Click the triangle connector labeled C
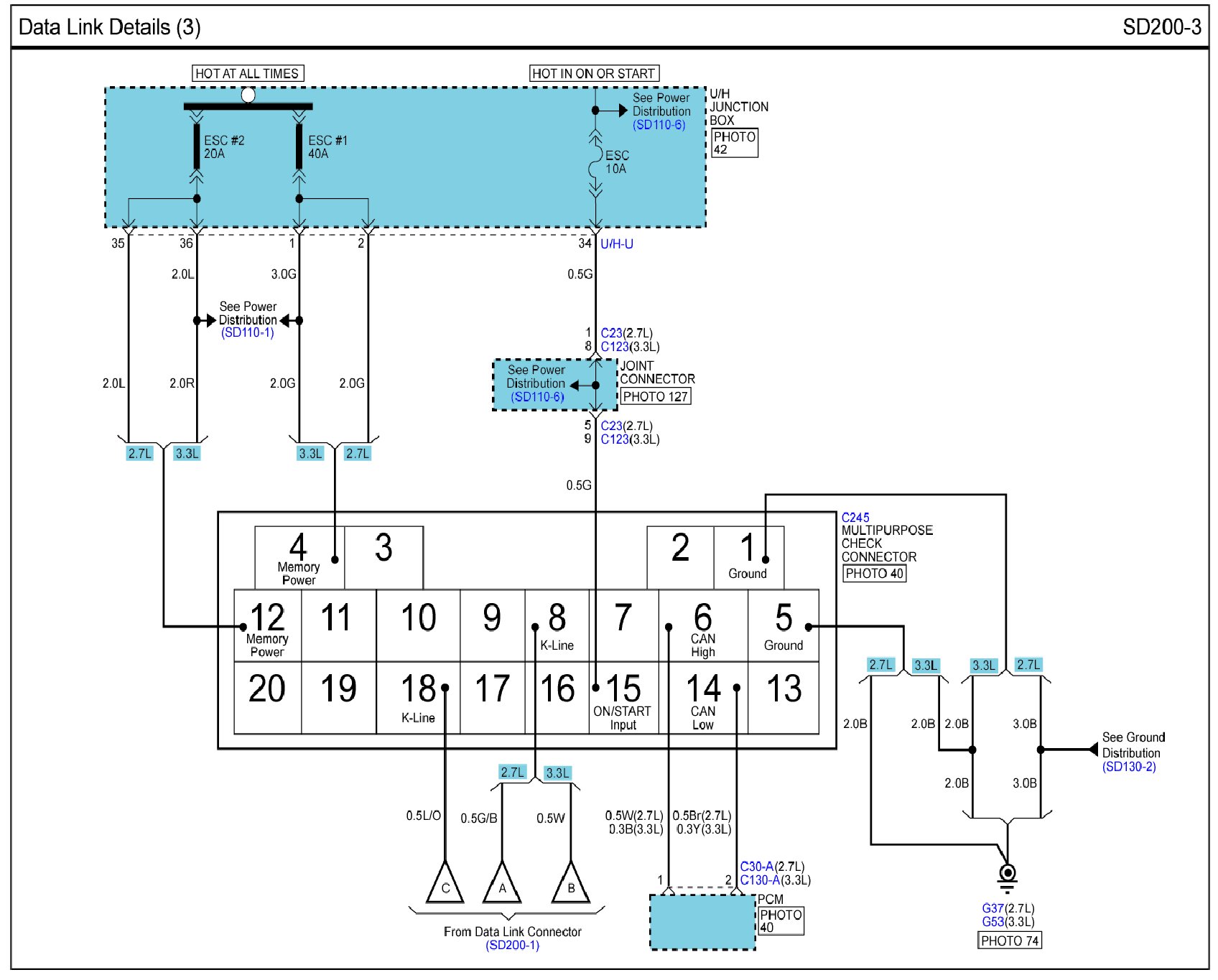Image resolution: width=1218 pixels, height=980 pixels. coord(445,884)
